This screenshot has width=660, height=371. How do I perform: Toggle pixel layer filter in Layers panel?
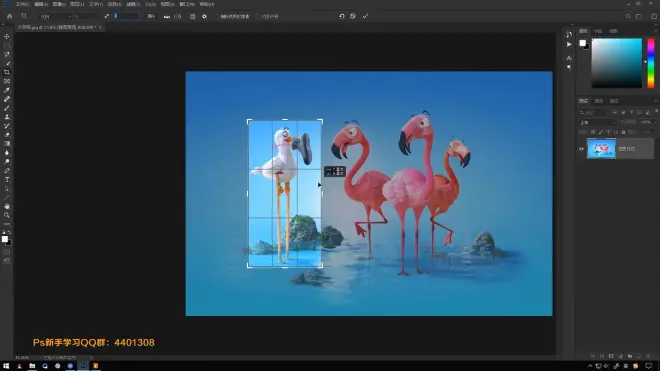click(615, 112)
